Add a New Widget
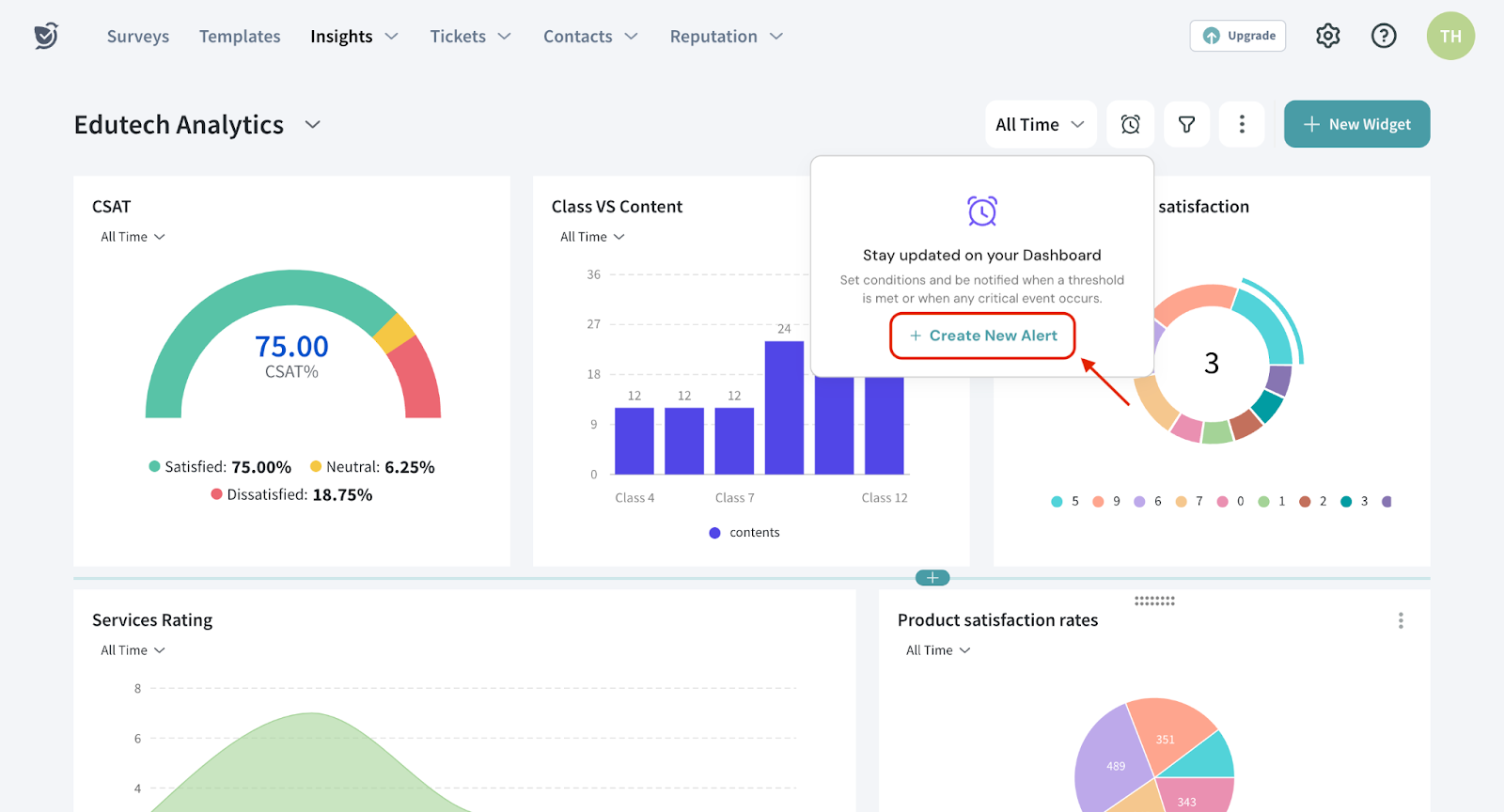Image resolution: width=1504 pixels, height=812 pixels. (1356, 124)
